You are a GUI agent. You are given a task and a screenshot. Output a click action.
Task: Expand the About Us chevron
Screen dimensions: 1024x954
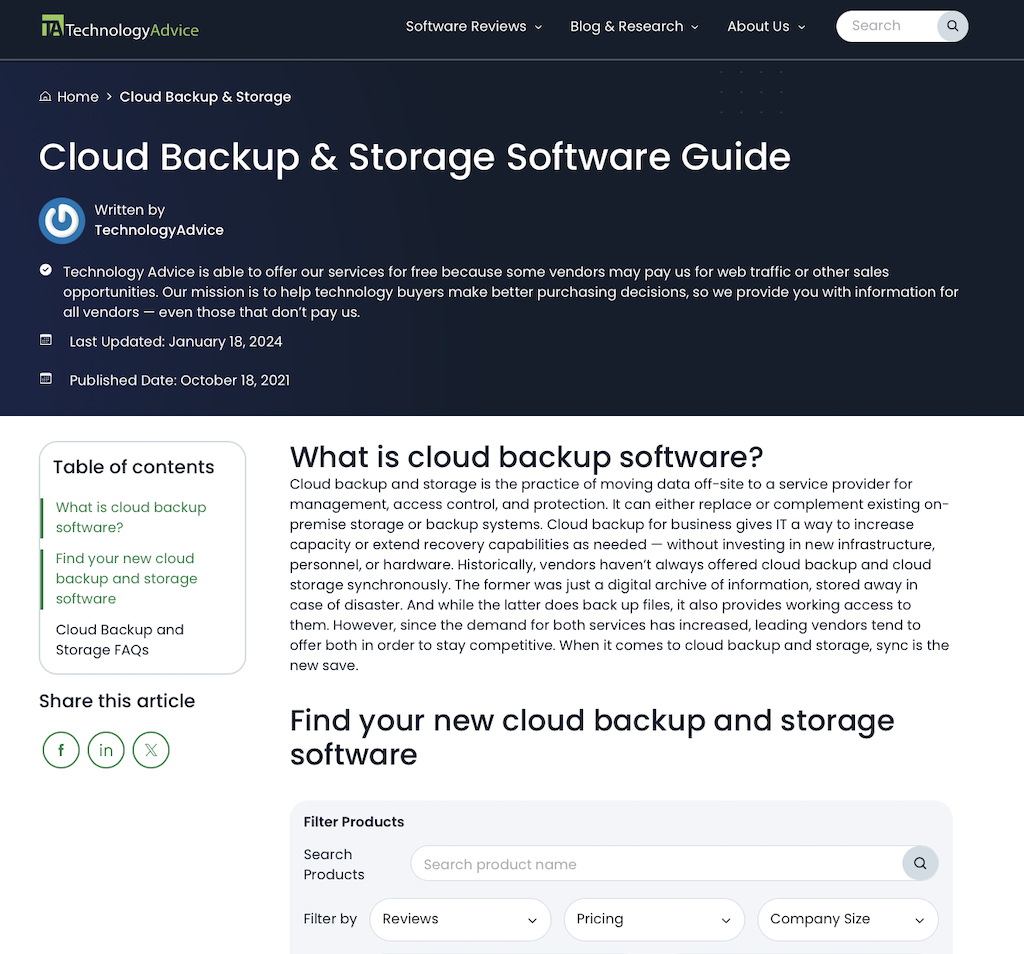801,27
